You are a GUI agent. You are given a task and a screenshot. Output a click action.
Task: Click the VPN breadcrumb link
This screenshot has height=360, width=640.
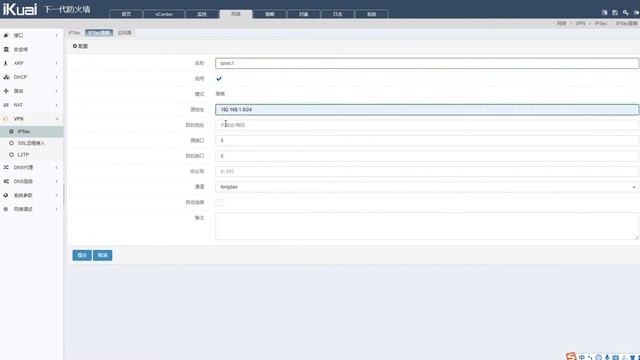point(580,24)
